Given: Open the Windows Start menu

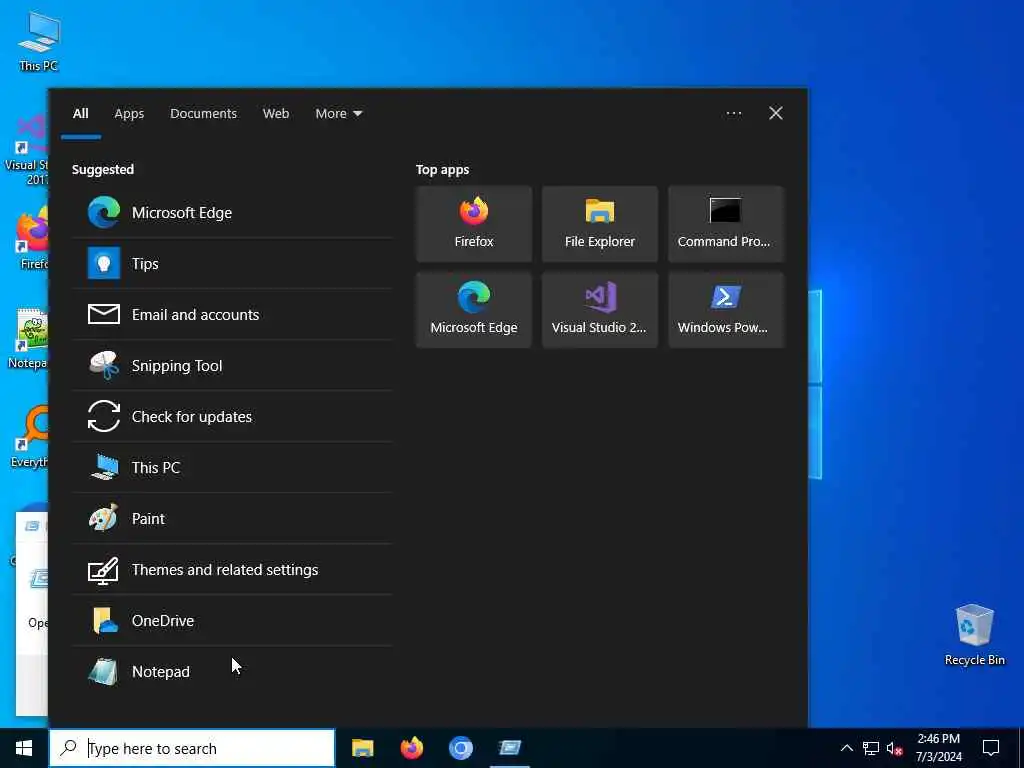Looking at the screenshot, I should pos(24,748).
